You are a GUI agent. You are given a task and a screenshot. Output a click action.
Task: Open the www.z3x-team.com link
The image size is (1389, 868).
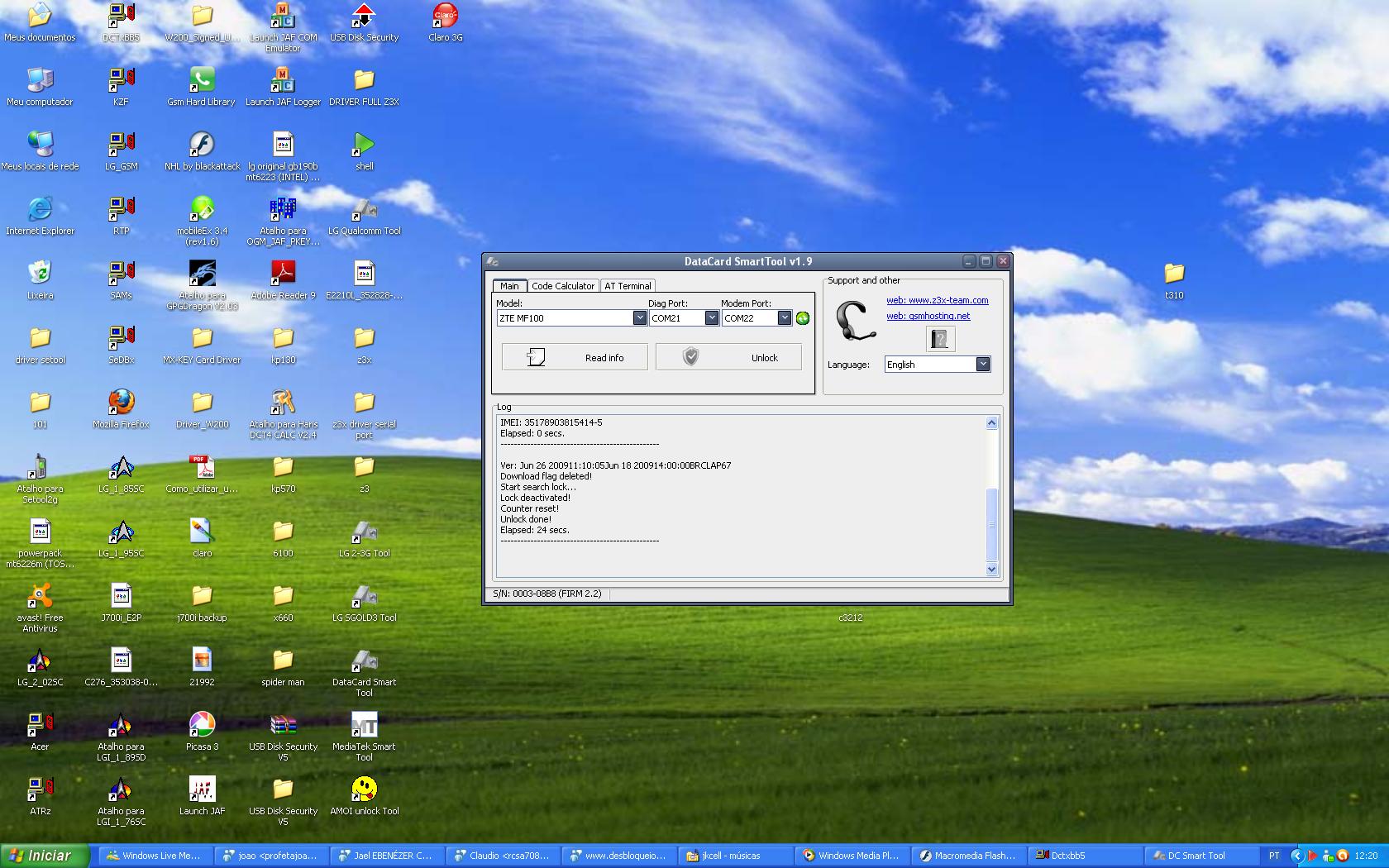938,300
